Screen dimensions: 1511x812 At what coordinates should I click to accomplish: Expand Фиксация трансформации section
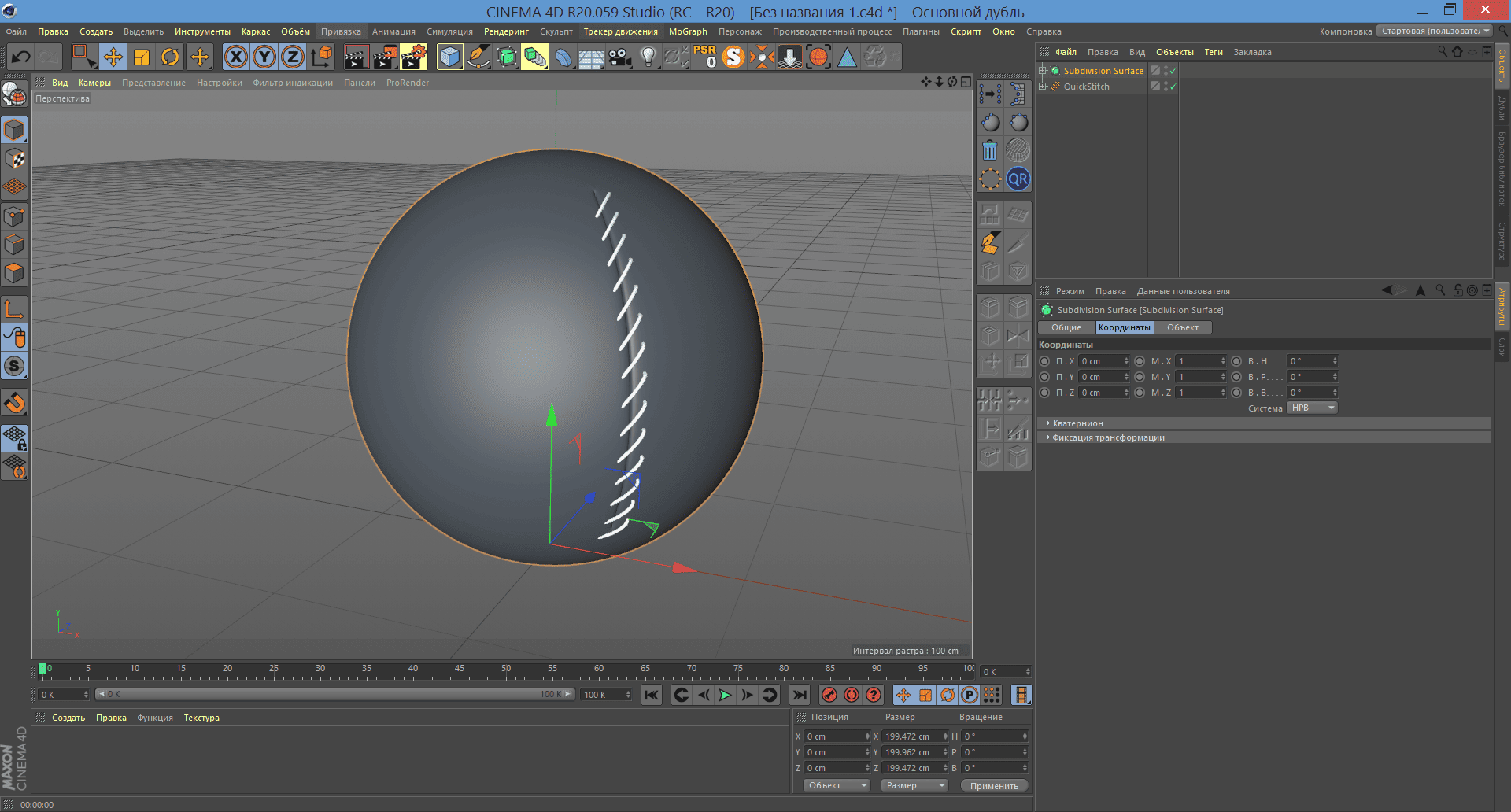point(1264,437)
